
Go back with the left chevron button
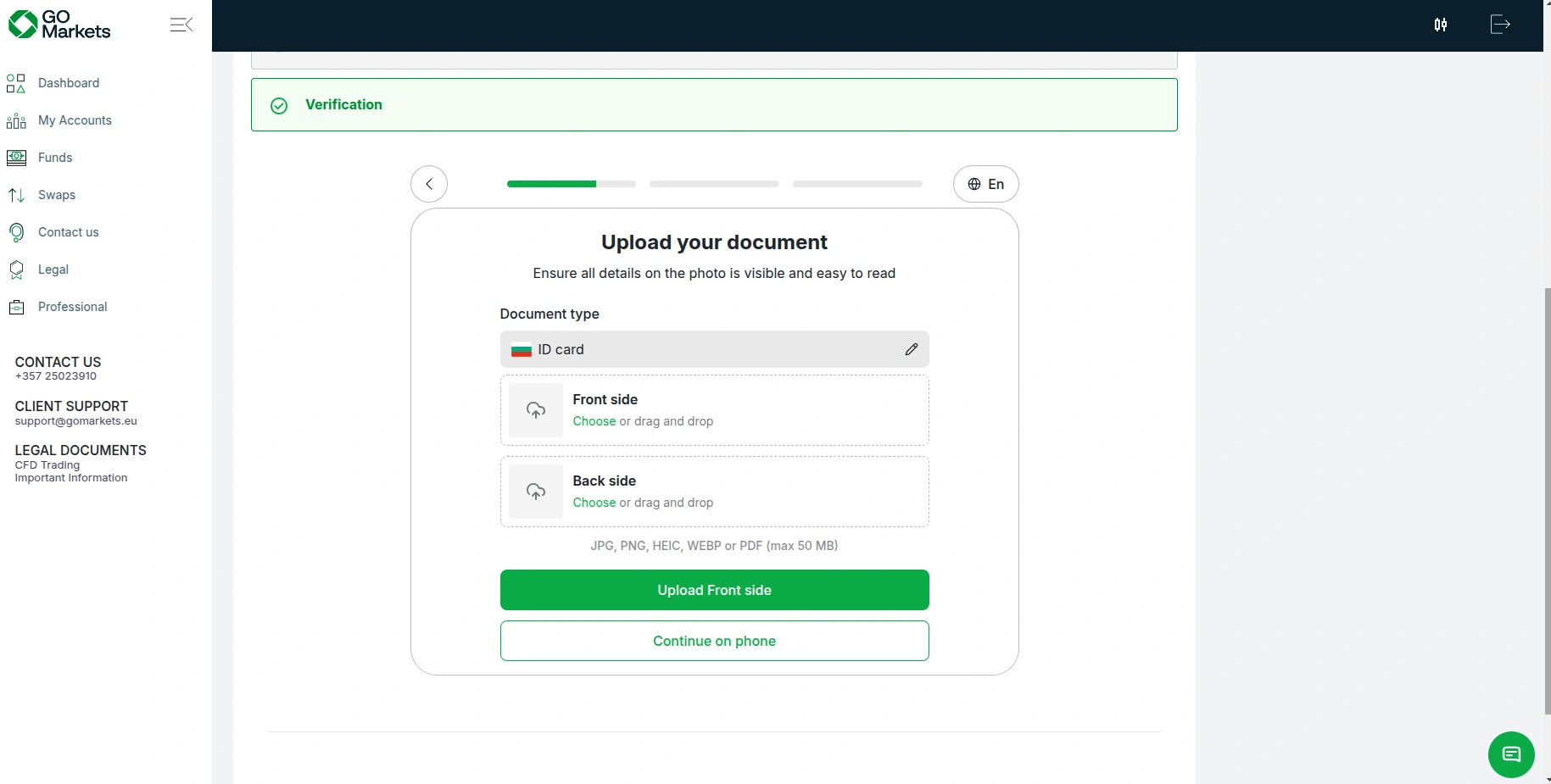(x=429, y=184)
